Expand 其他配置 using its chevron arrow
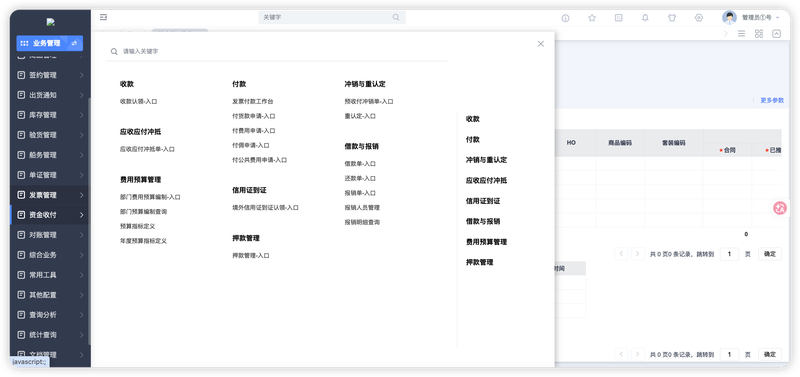Image resolution: width=800 pixels, height=377 pixels. click(x=82, y=295)
